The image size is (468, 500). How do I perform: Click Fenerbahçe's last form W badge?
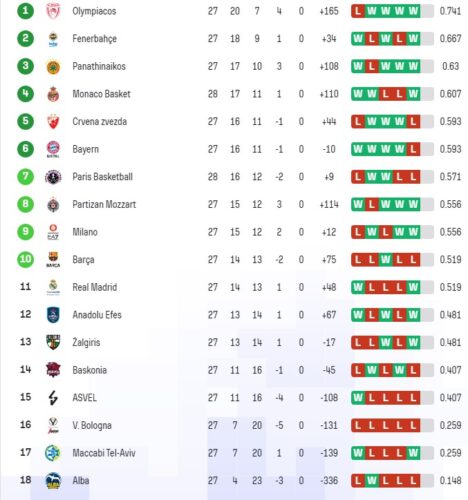(413, 39)
